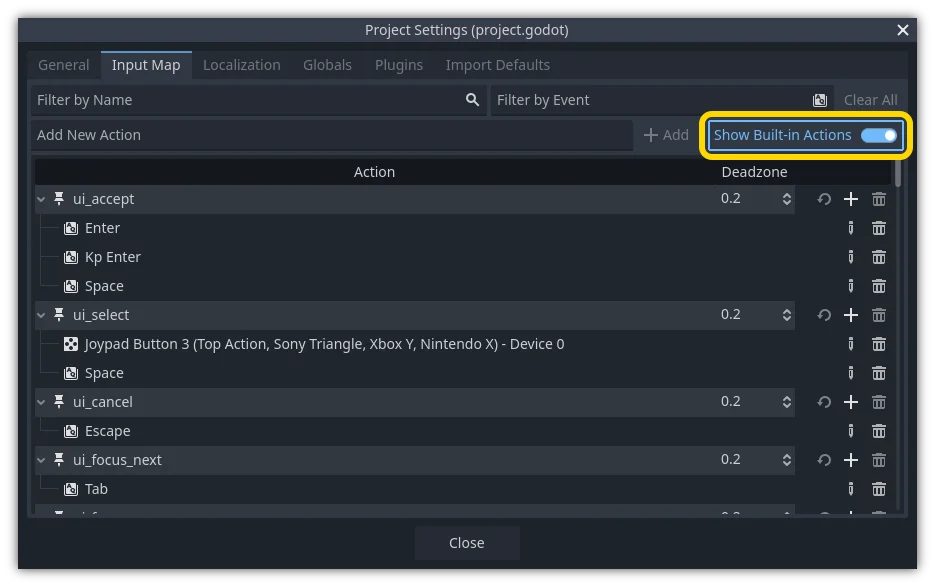Add a new event to ui_accept
Screen dimensions: 932x584
point(851,199)
